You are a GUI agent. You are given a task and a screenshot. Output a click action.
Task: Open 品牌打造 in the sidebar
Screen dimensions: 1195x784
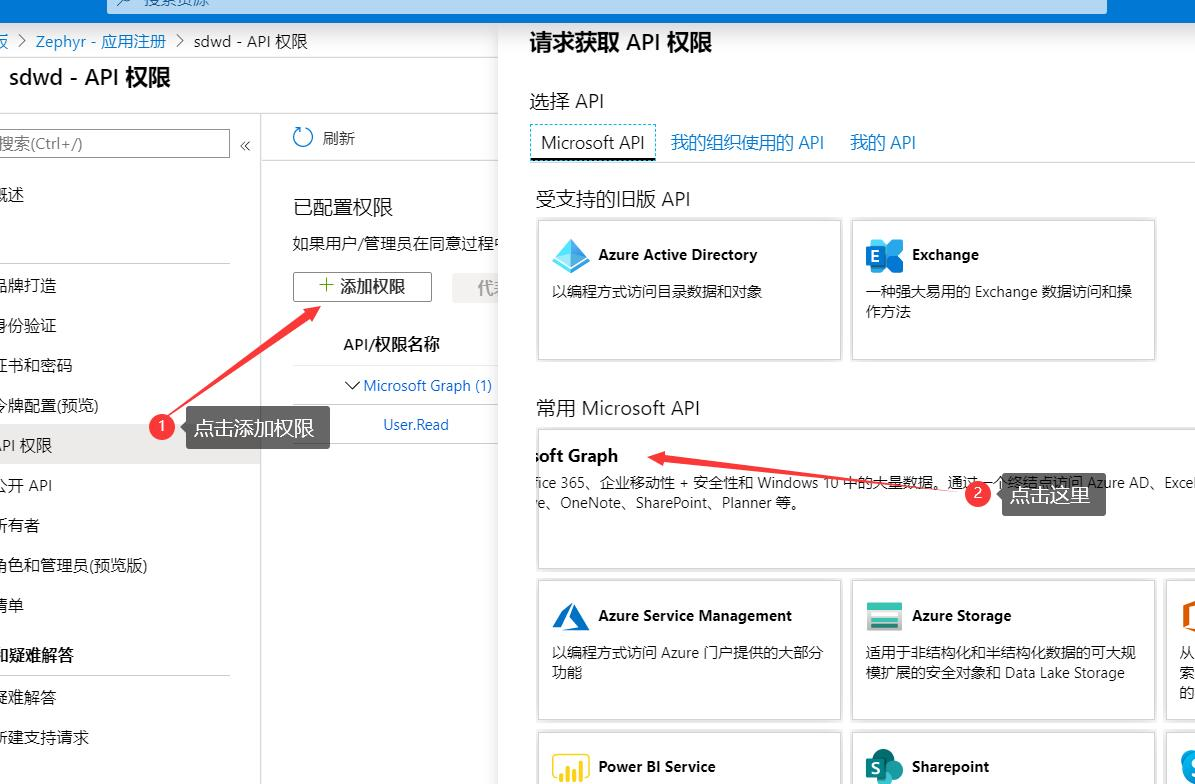point(28,286)
